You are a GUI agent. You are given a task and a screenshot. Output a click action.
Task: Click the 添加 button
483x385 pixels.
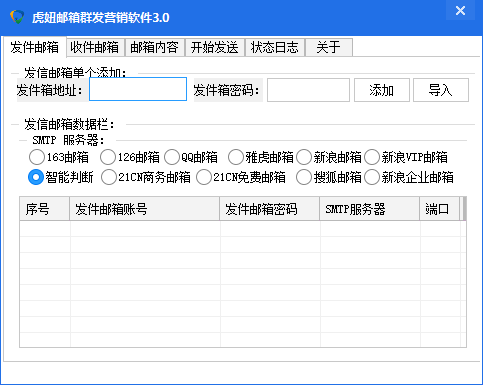coord(382,90)
